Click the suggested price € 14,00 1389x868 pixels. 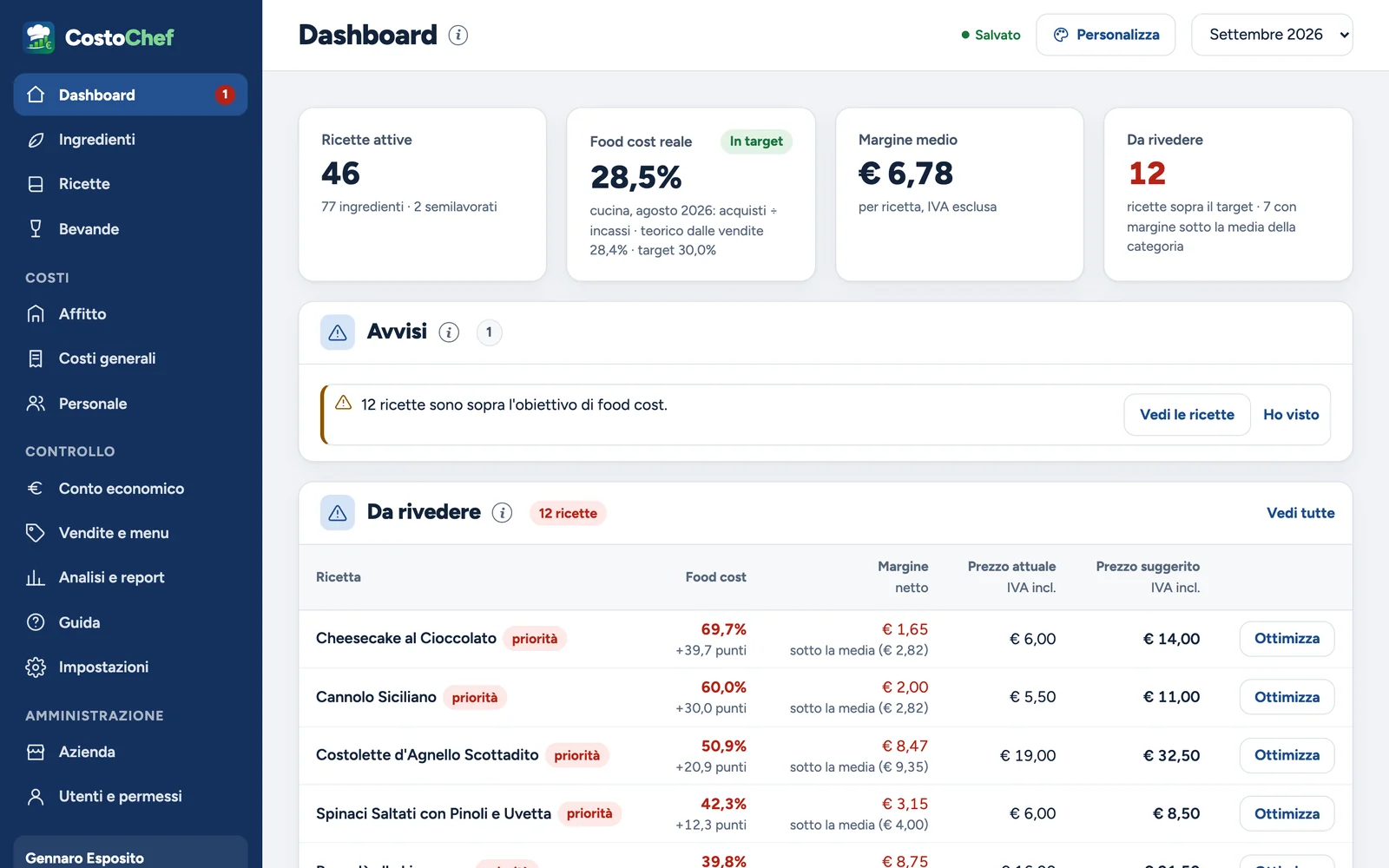1171,639
